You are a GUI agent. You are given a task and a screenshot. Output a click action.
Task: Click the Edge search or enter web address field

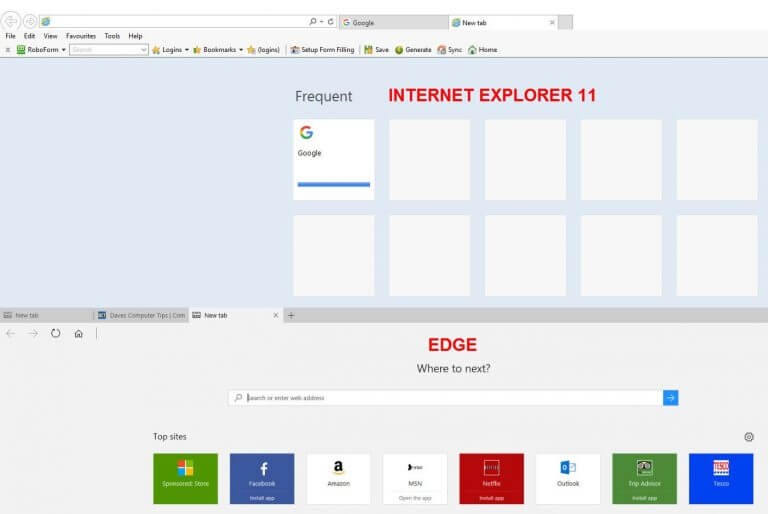point(445,398)
